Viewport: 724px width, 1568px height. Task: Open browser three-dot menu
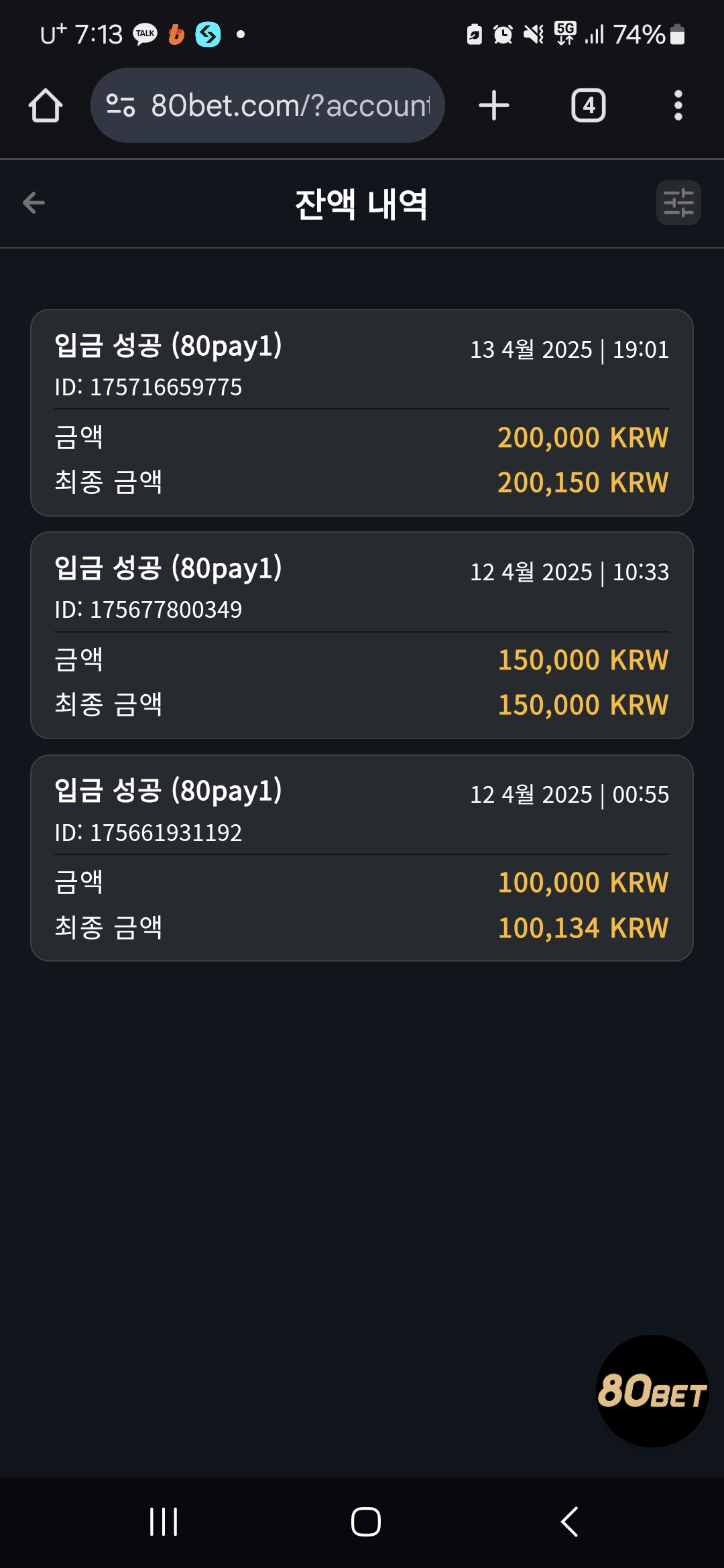click(x=678, y=105)
